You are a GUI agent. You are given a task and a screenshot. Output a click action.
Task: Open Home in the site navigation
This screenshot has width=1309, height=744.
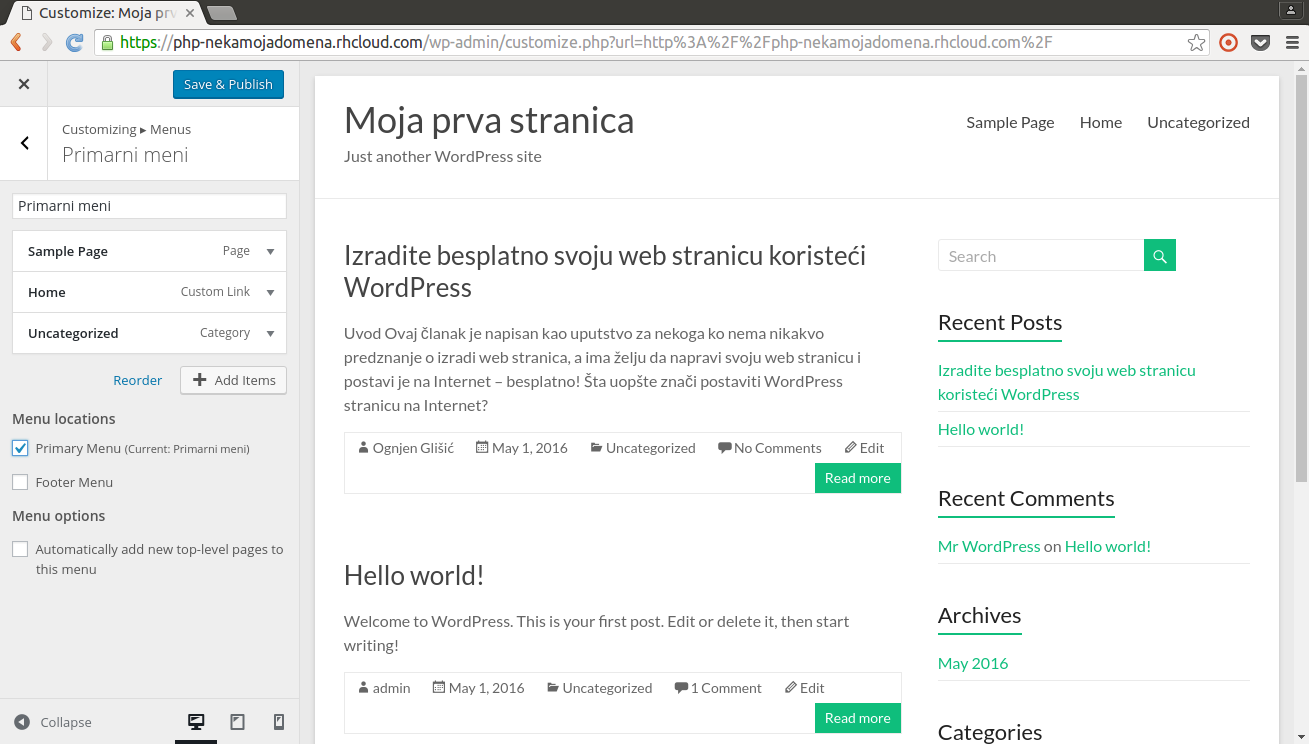pos(1101,122)
